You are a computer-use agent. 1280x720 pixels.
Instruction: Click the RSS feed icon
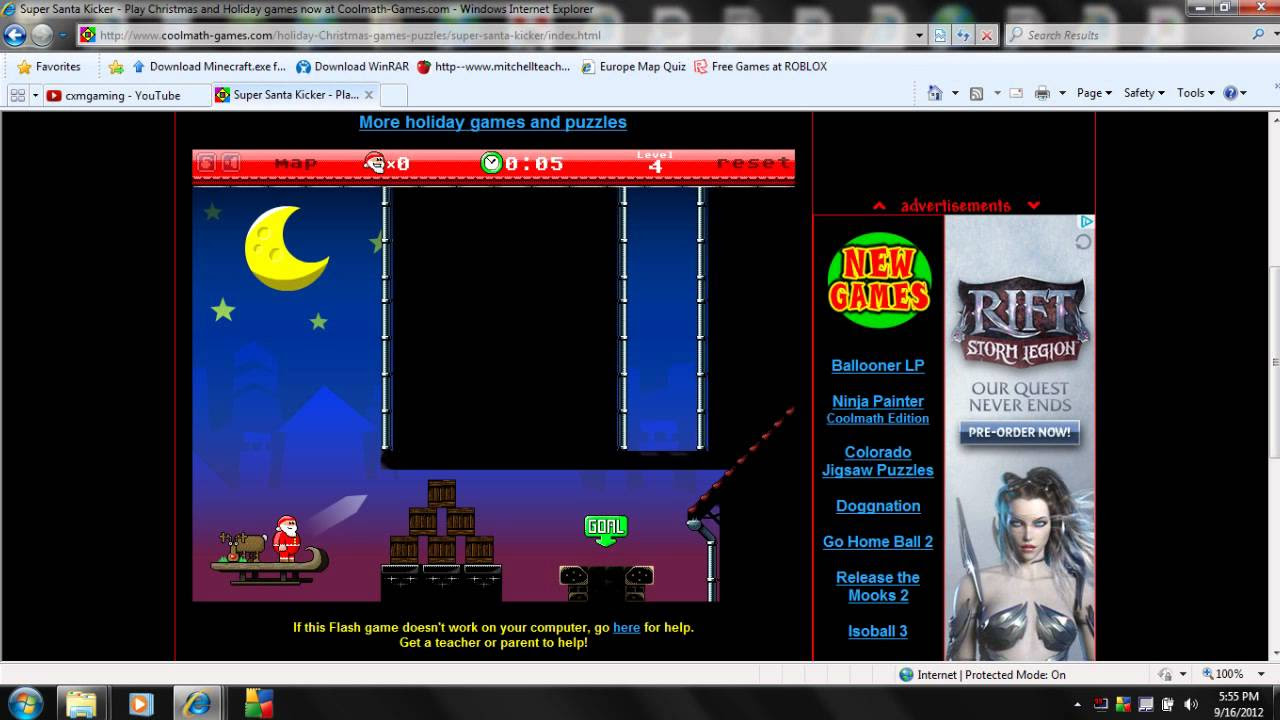point(975,91)
